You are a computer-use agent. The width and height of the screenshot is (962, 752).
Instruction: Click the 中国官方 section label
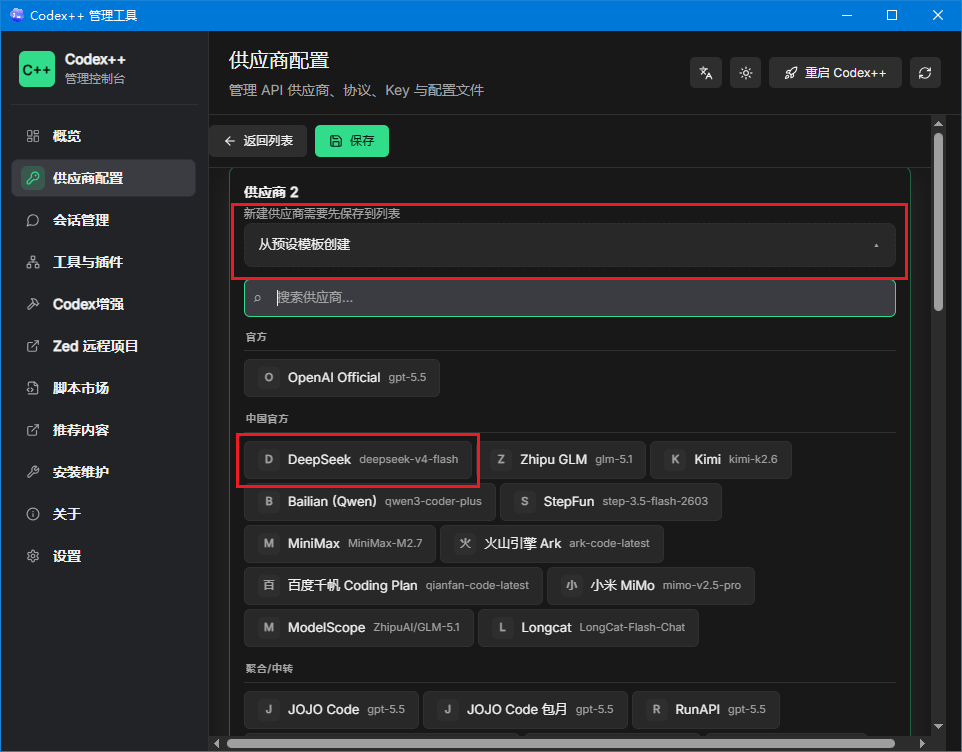tap(267, 419)
